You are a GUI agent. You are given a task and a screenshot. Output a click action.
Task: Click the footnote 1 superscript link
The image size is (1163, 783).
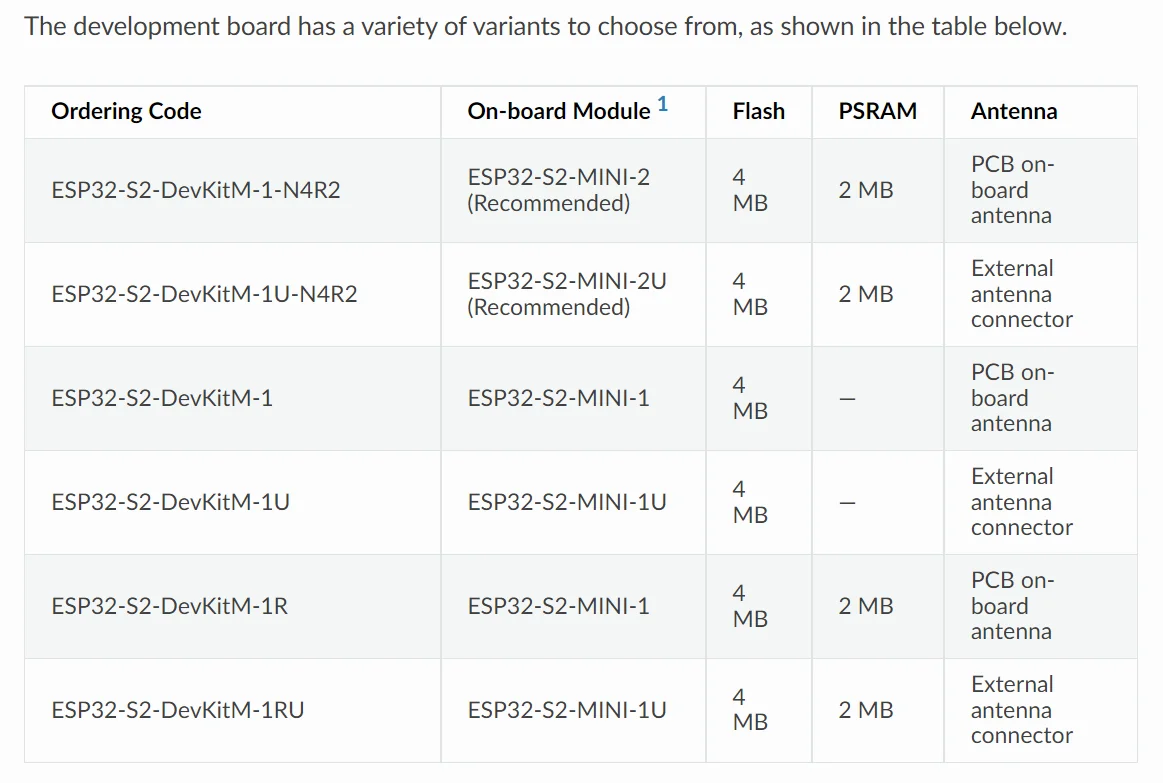[x=662, y=105]
